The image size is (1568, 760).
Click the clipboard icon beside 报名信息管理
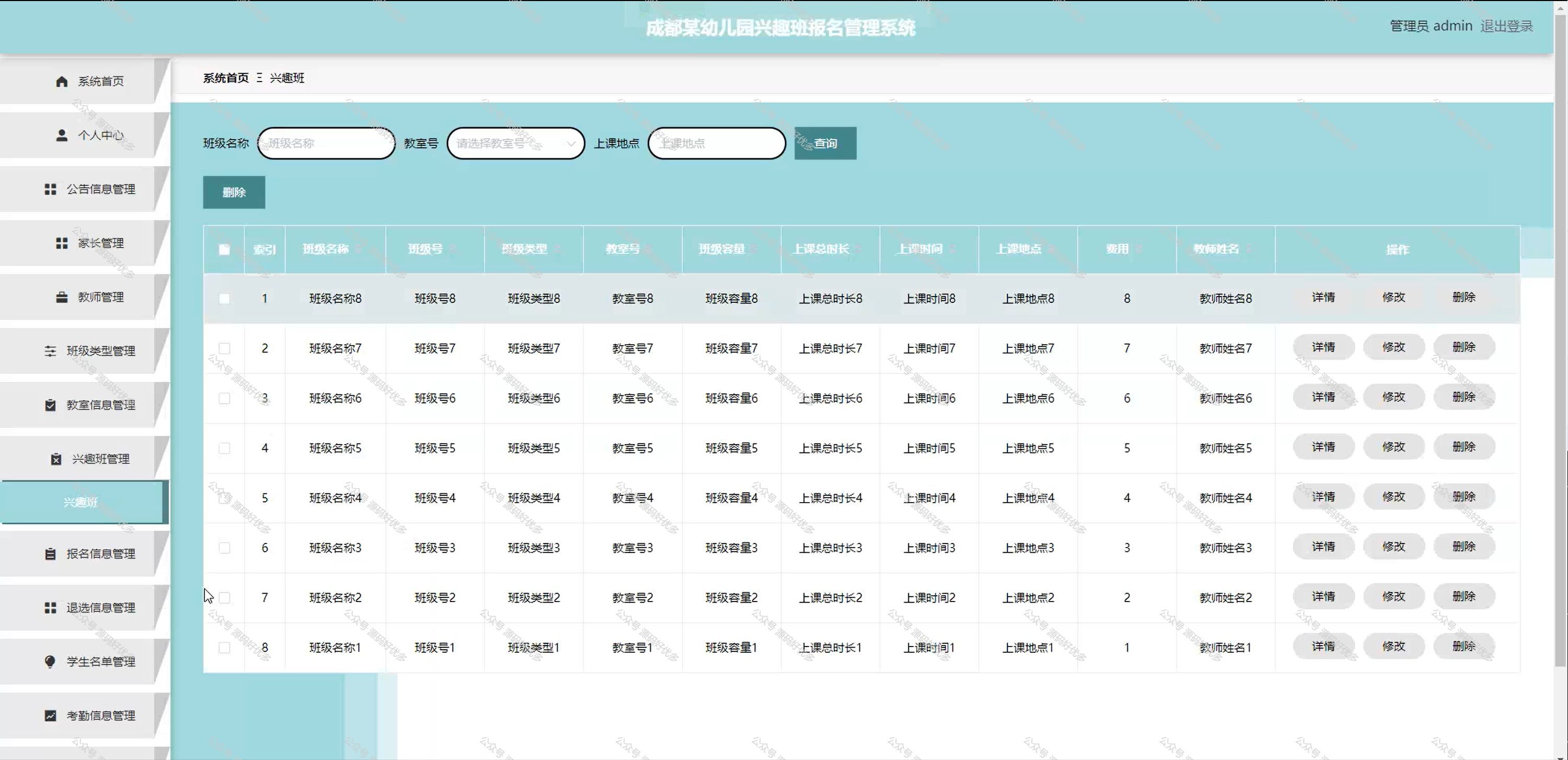tap(51, 554)
